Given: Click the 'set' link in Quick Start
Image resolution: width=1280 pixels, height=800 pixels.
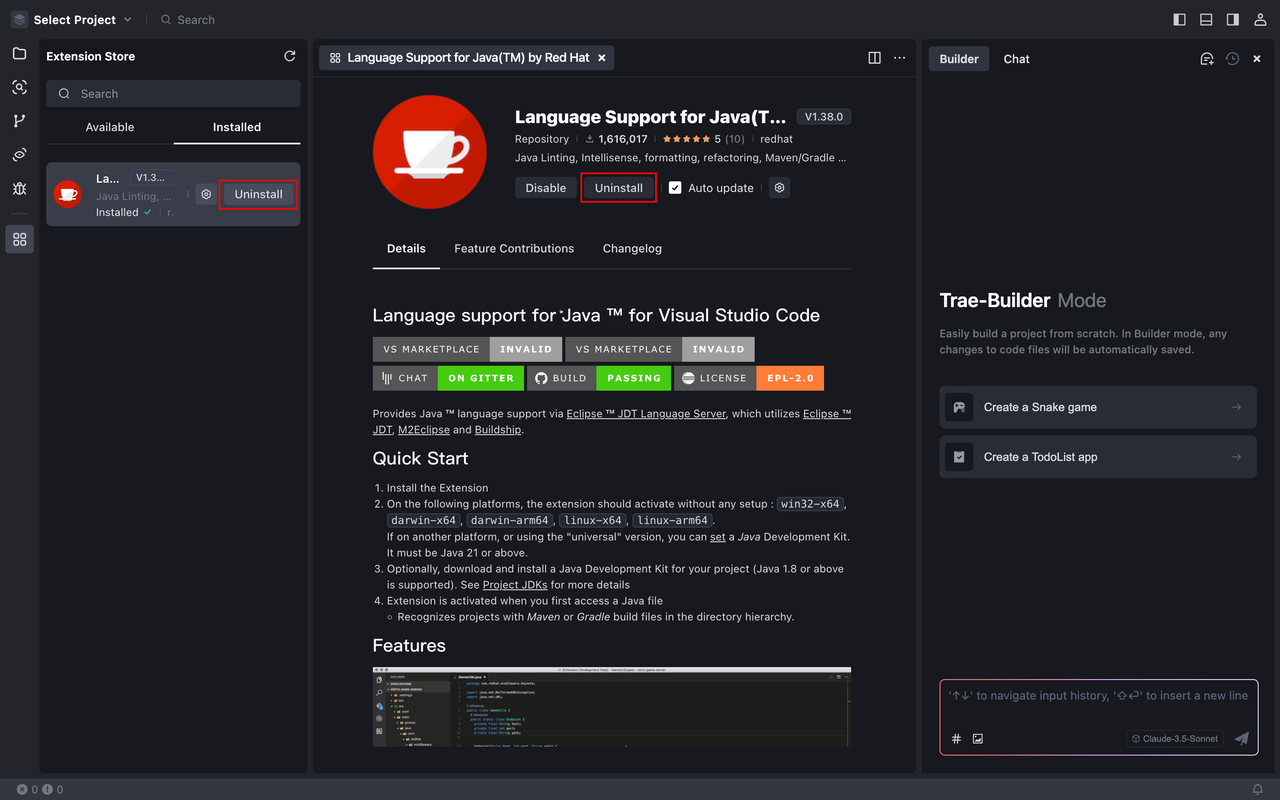Looking at the screenshot, I should pos(718,536).
